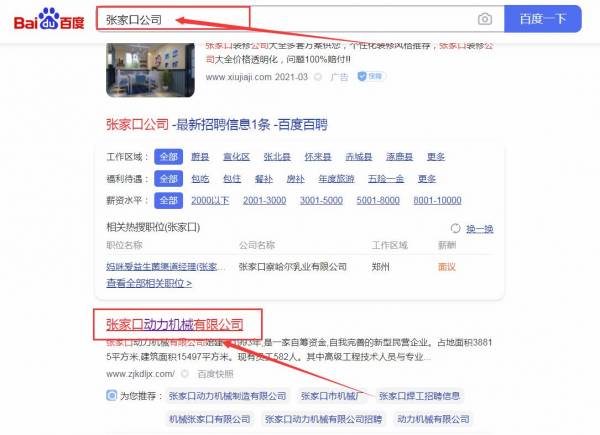
Task: Select 全部 in the 薪资水平 filter
Action: point(169,199)
